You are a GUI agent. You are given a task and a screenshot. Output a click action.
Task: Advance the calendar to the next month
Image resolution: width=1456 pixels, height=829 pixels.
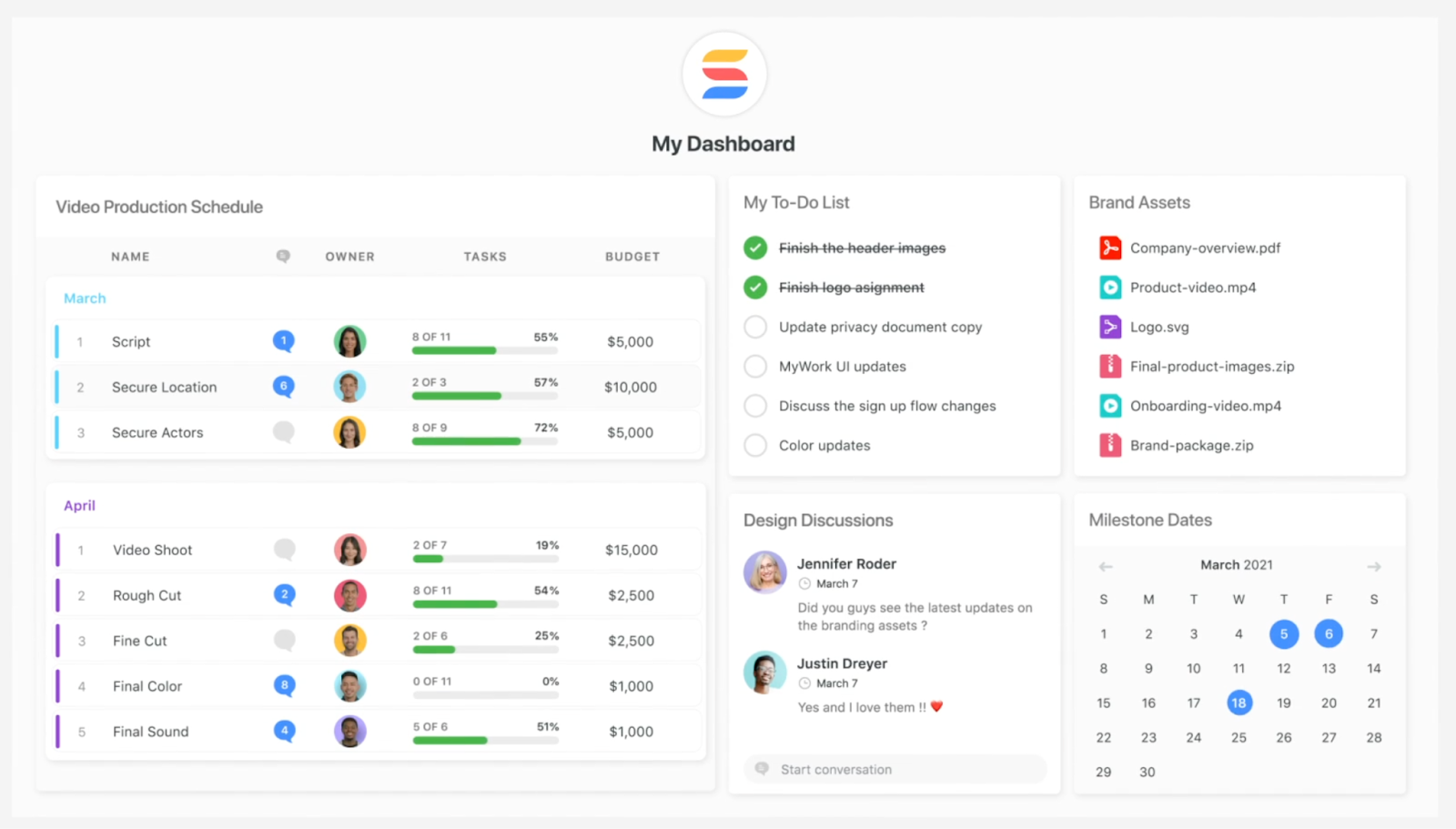(1373, 566)
